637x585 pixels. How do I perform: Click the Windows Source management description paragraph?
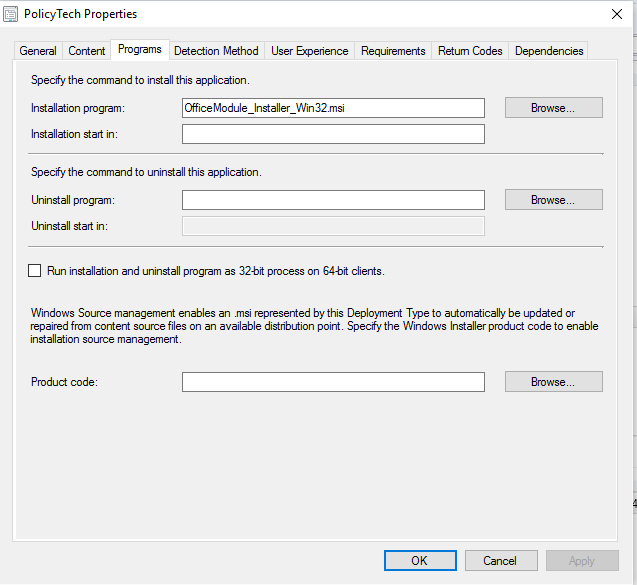314,326
